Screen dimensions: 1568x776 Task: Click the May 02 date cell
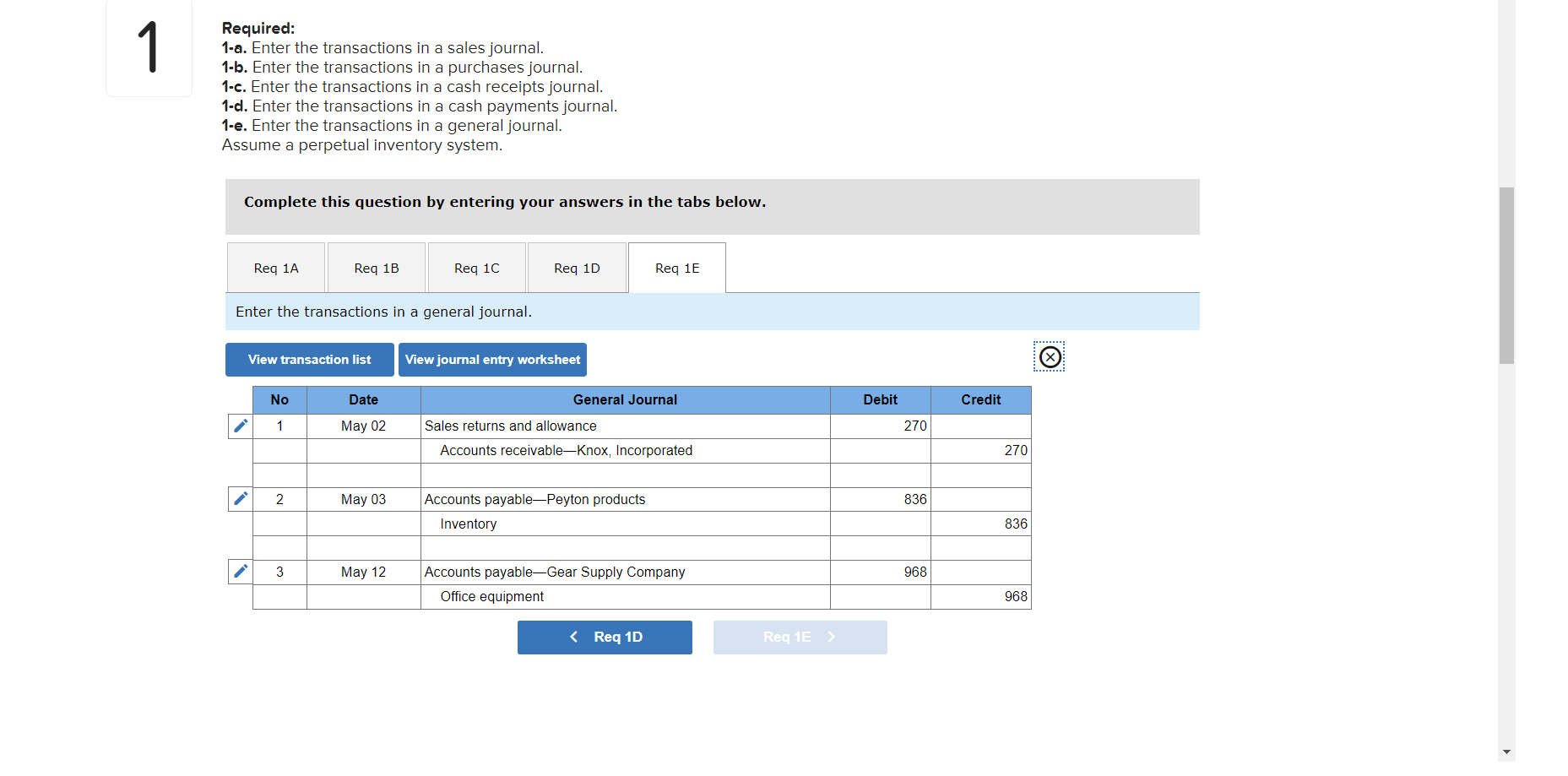363,426
